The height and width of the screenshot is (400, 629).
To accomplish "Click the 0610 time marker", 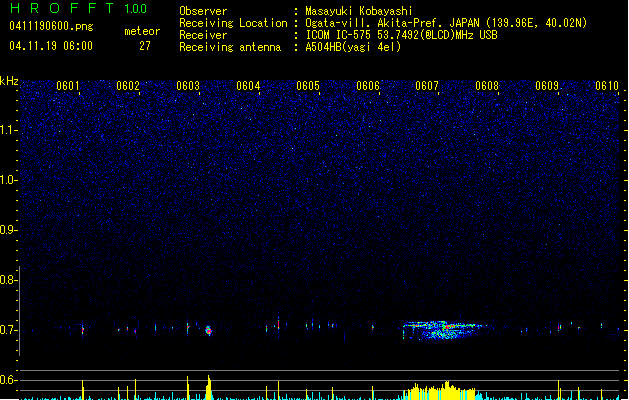I will pyautogui.click(x=607, y=86).
